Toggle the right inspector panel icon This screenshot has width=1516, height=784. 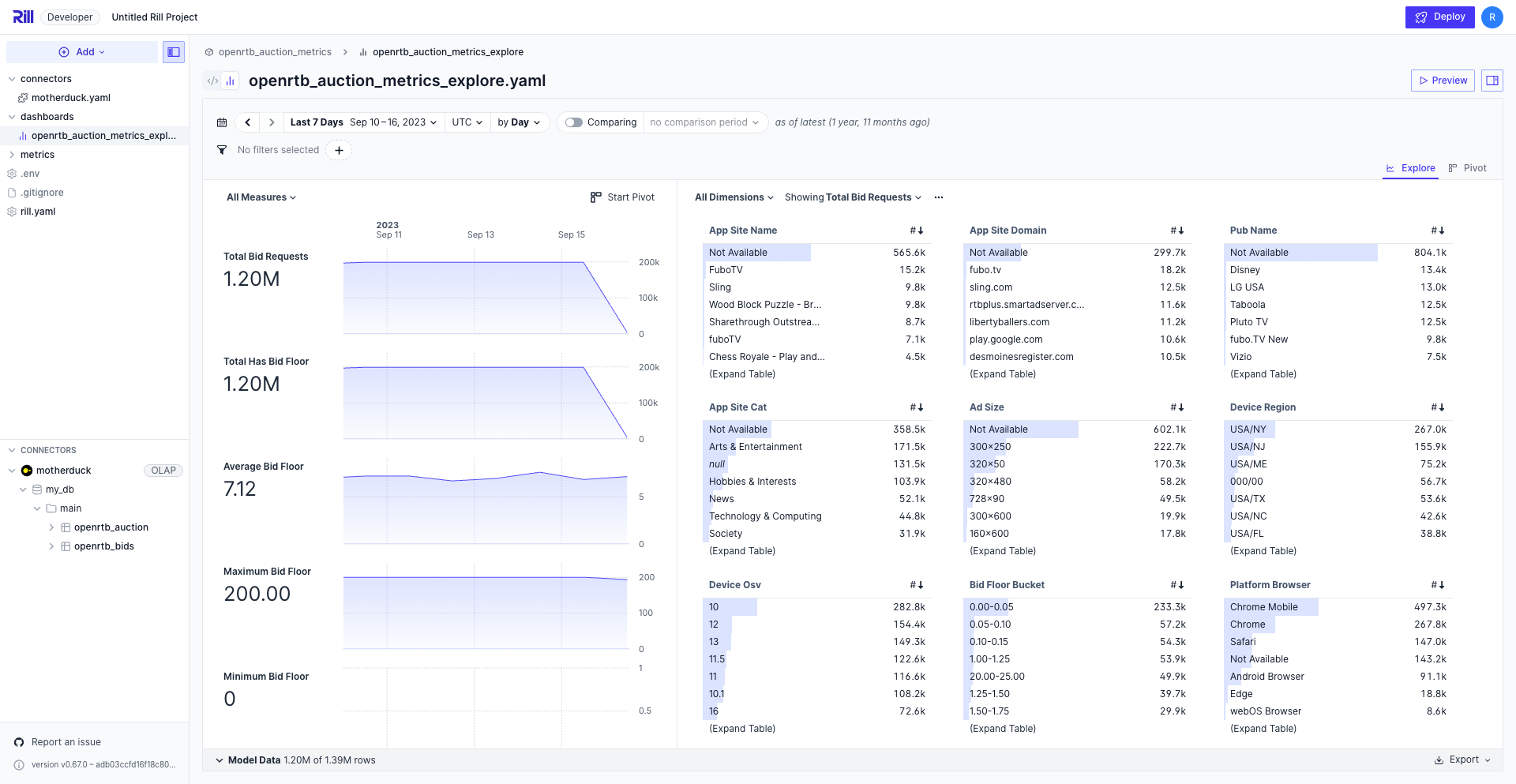click(1492, 81)
